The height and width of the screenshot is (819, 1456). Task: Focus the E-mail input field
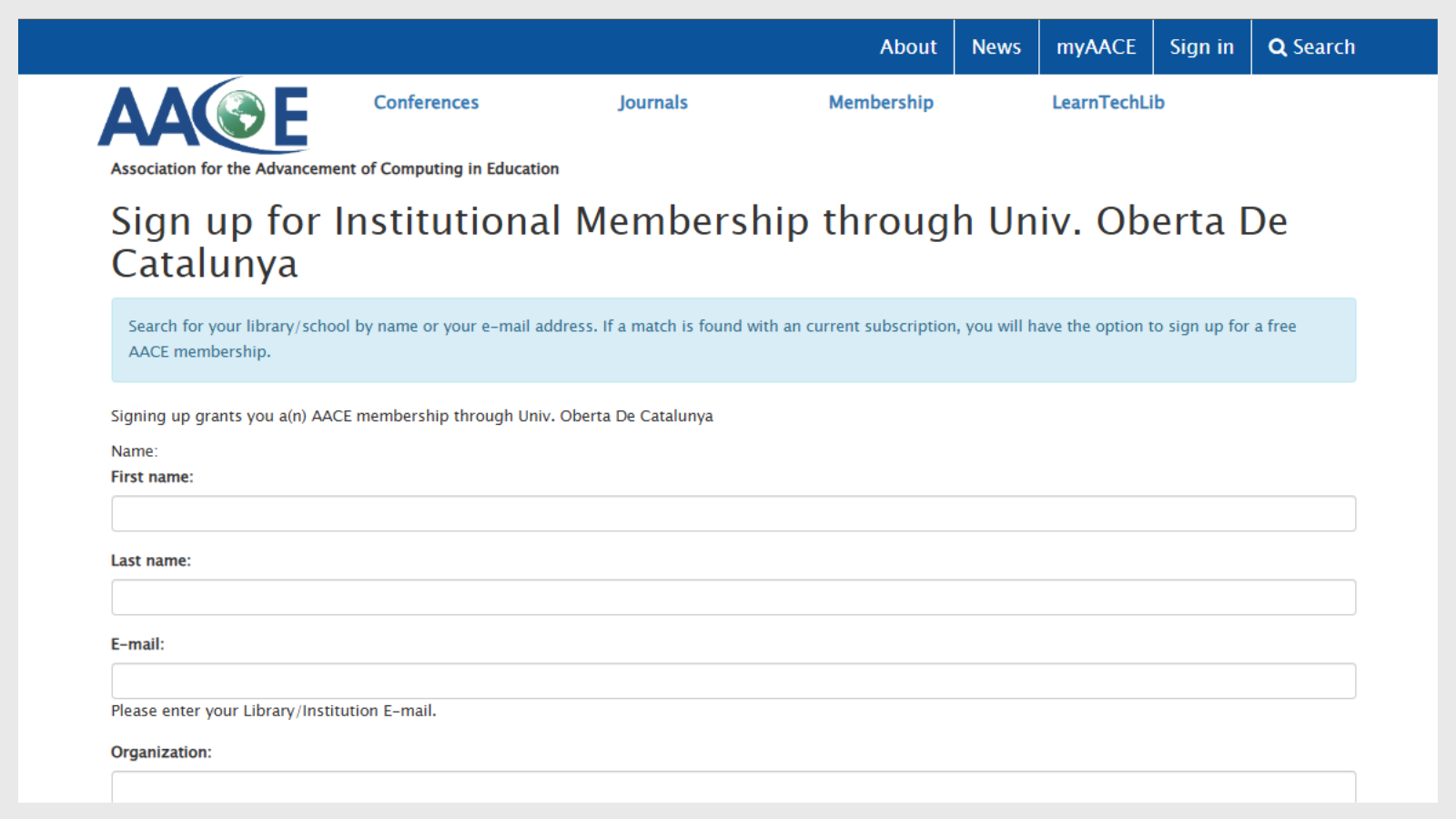pos(733,681)
